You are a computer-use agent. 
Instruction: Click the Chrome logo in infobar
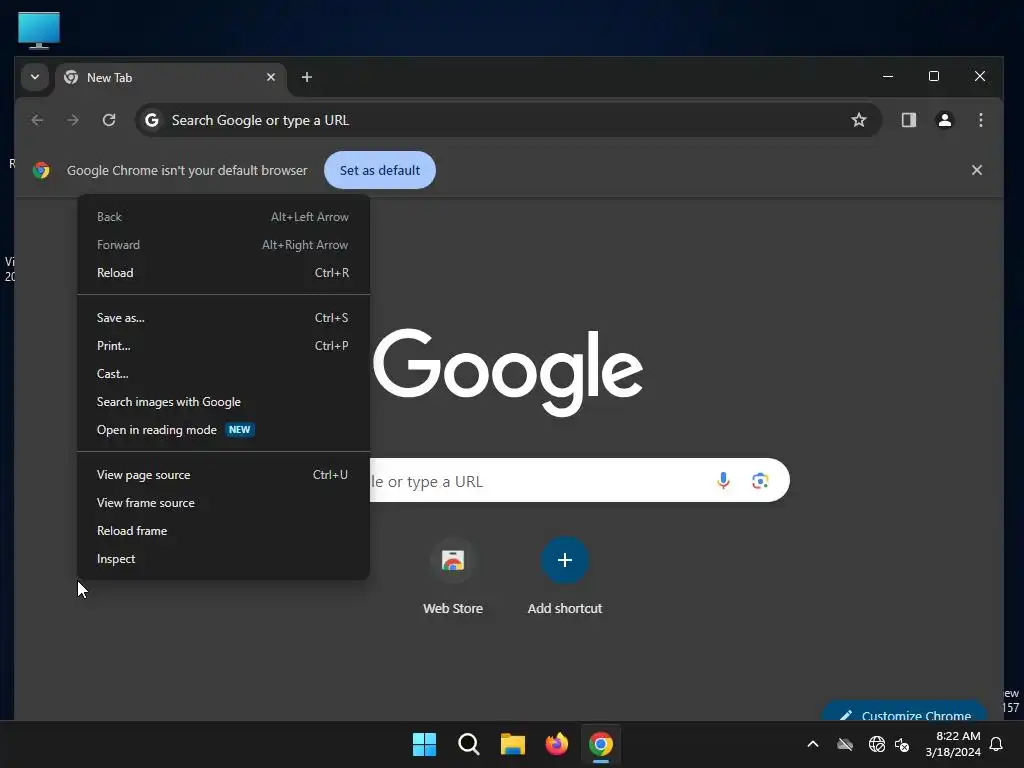pyautogui.click(x=41, y=170)
